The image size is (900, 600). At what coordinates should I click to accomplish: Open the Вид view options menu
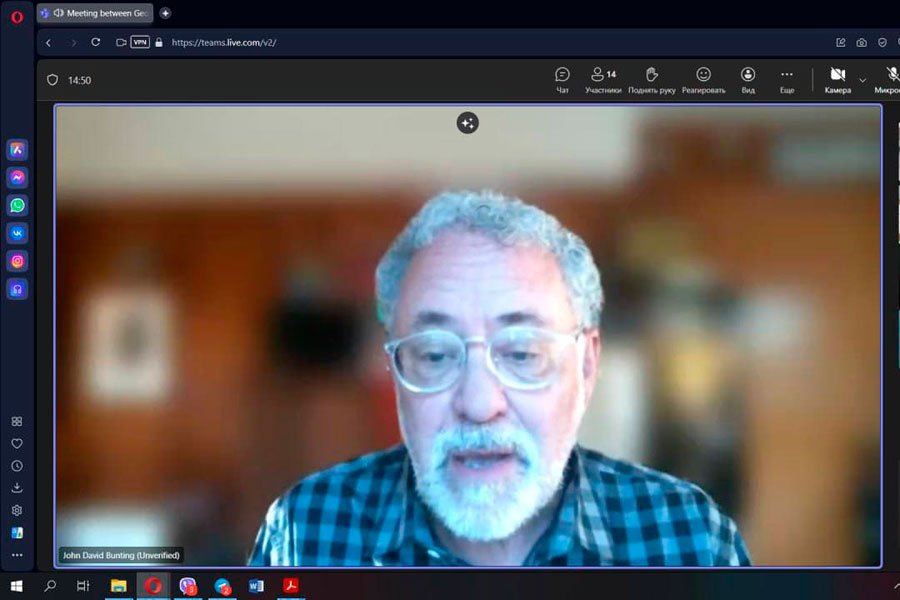[x=748, y=79]
